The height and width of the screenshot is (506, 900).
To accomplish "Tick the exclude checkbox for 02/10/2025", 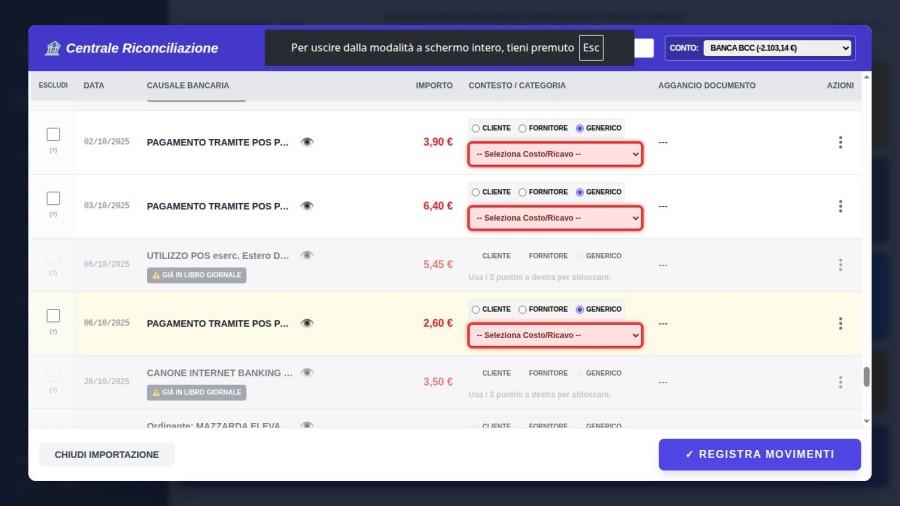I will pyautogui.click(x=53, y=134).
